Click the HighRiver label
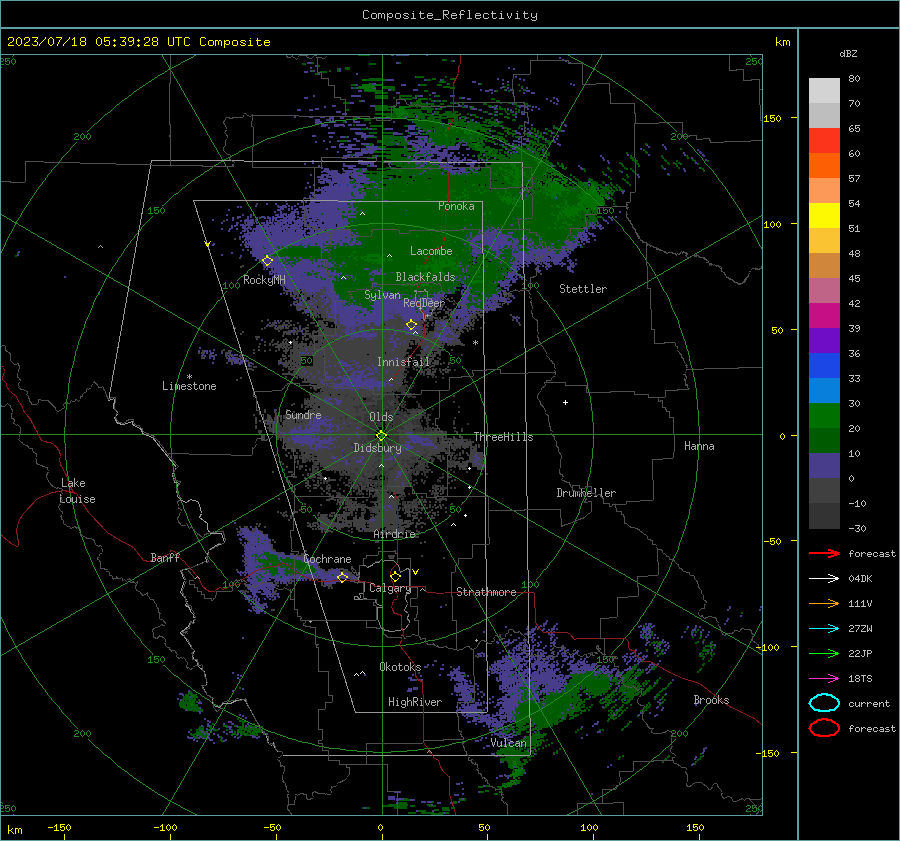Image resolution: width=900 pixels, height=841 pixels. [x=415, y=702]
